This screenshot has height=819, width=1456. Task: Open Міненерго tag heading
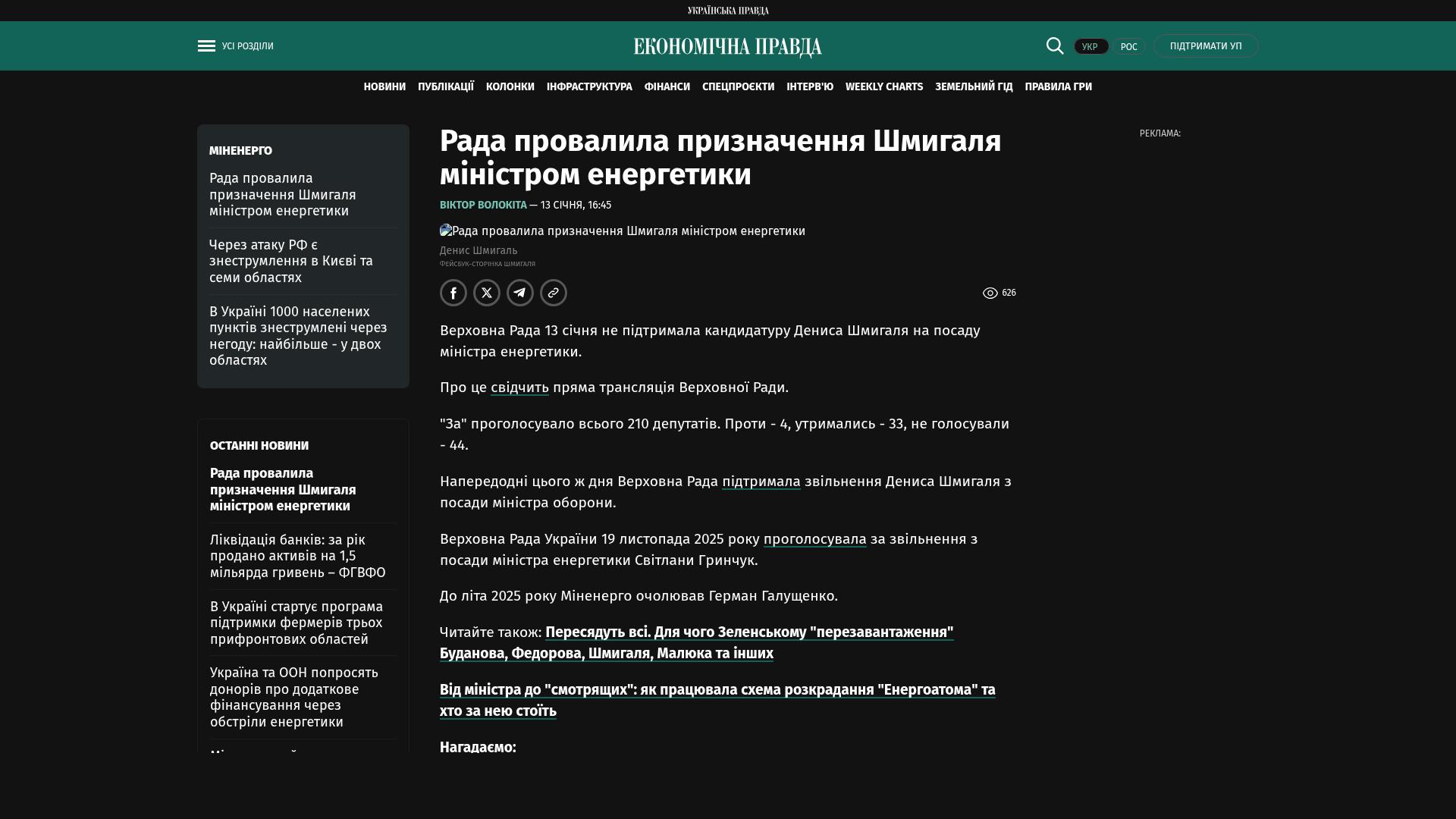coord(240,151)
